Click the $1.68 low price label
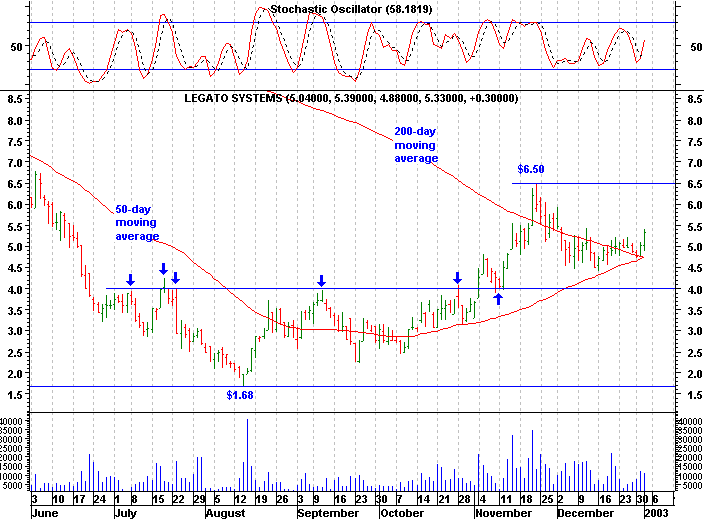The image size is (705, 519). point(240,395)
